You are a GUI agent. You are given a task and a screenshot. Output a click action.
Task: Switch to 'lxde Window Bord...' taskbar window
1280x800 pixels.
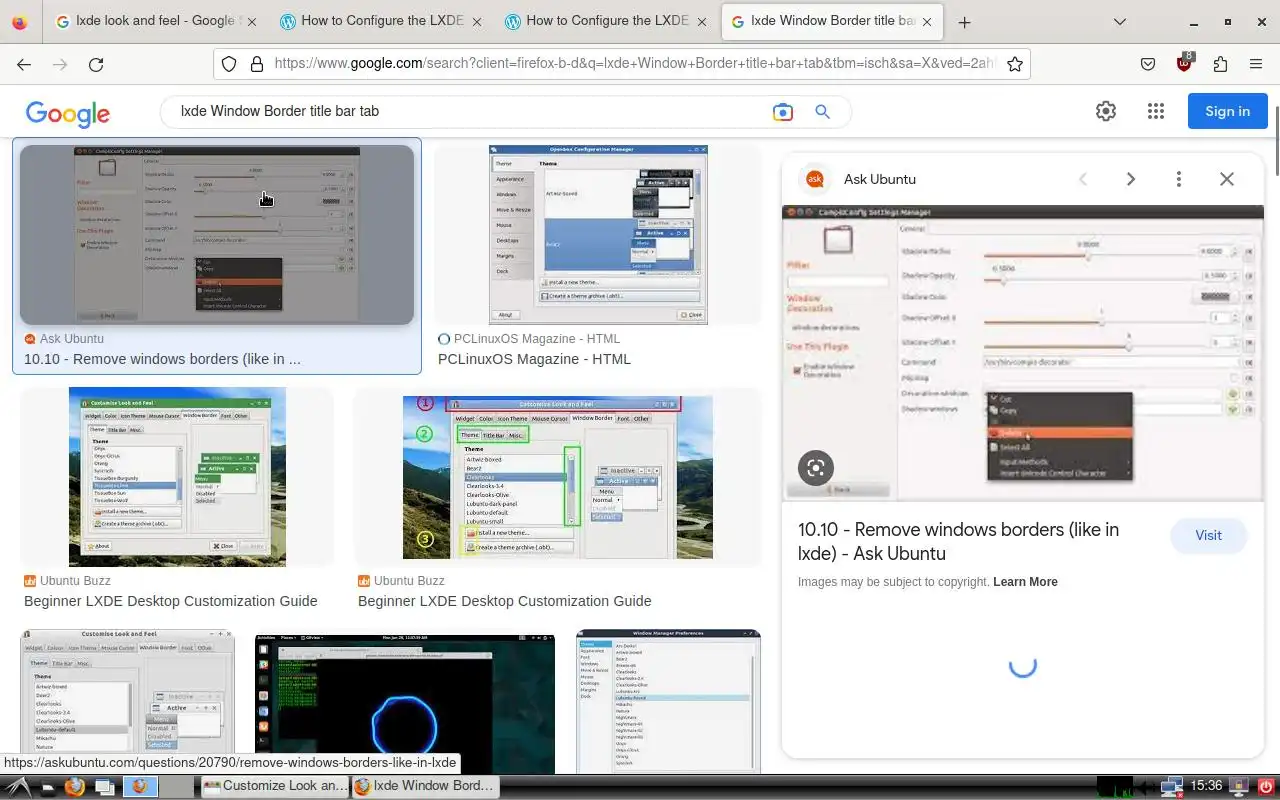[425, 787]
